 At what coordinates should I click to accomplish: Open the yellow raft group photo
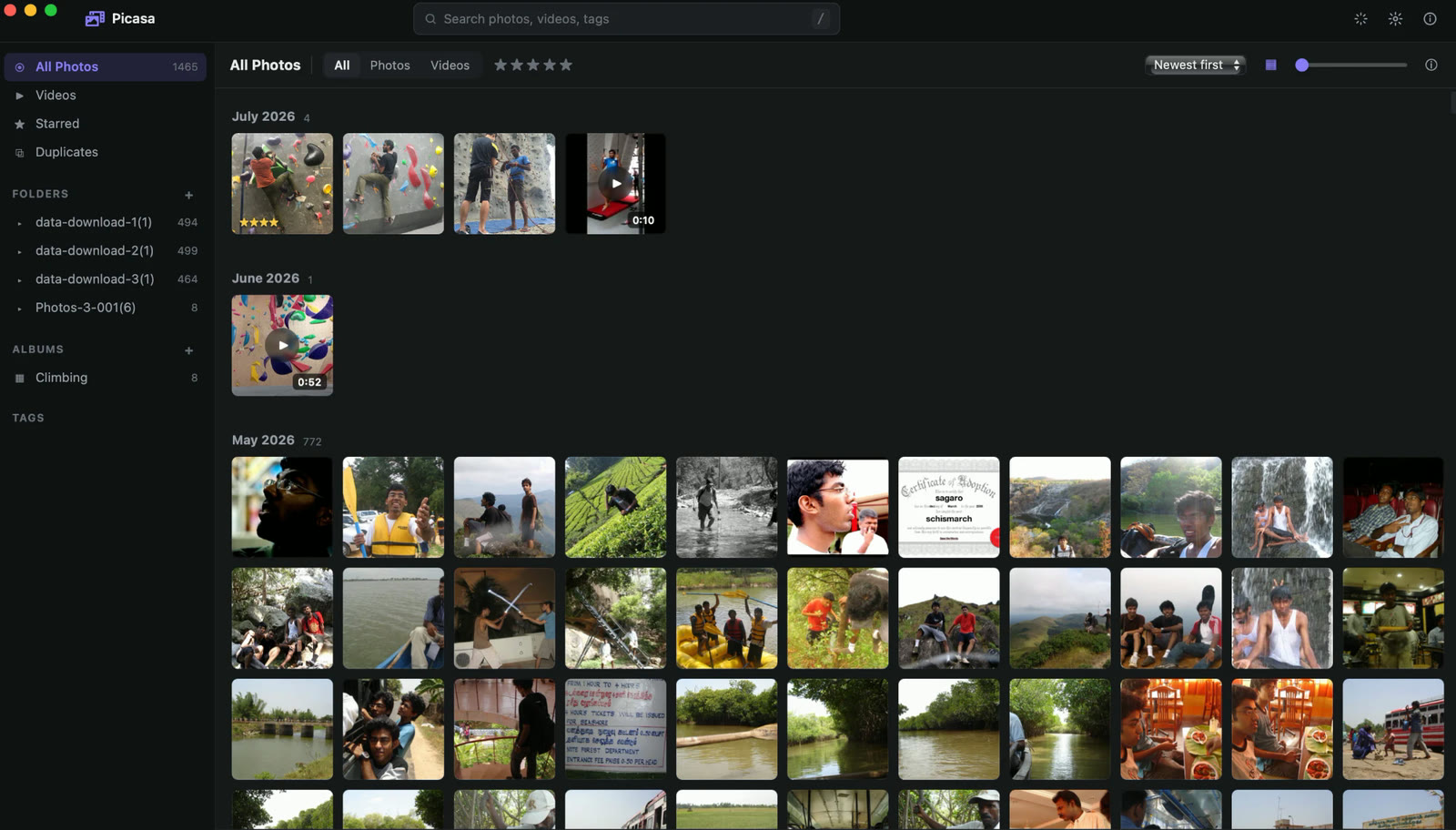point(726,618)
